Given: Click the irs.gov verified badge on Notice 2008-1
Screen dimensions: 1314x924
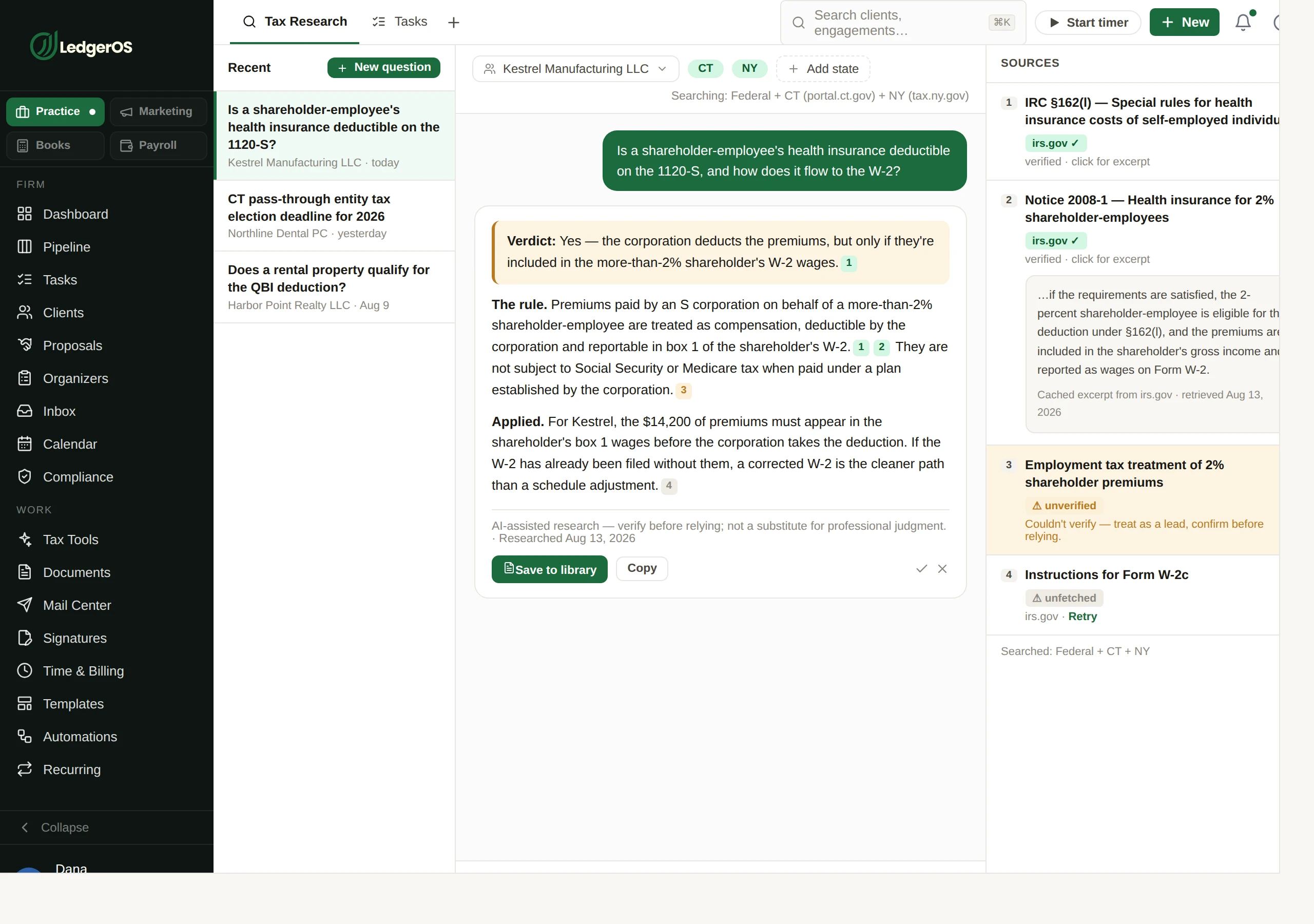Looking at the screenshot, I should coord(1055,240).
